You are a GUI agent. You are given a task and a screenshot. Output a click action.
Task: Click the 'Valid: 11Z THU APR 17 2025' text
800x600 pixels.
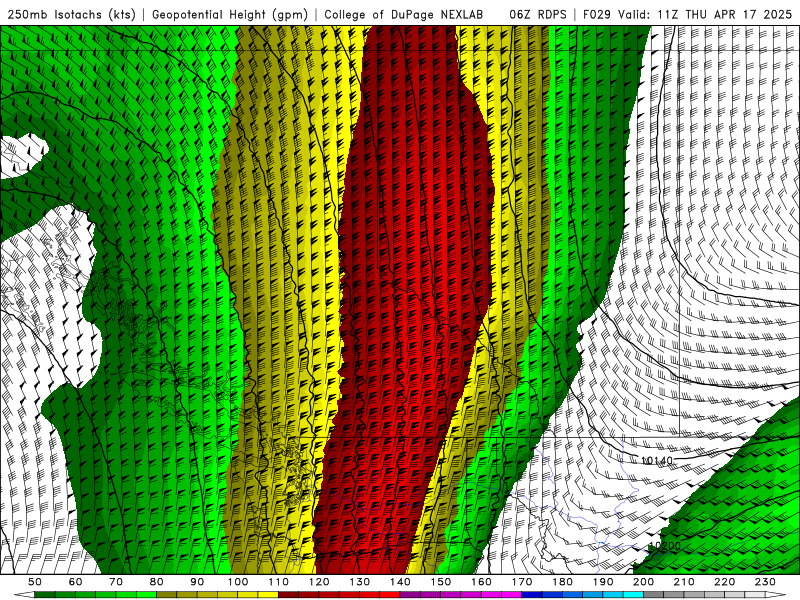pyautogui.click(x=705, y=14)
